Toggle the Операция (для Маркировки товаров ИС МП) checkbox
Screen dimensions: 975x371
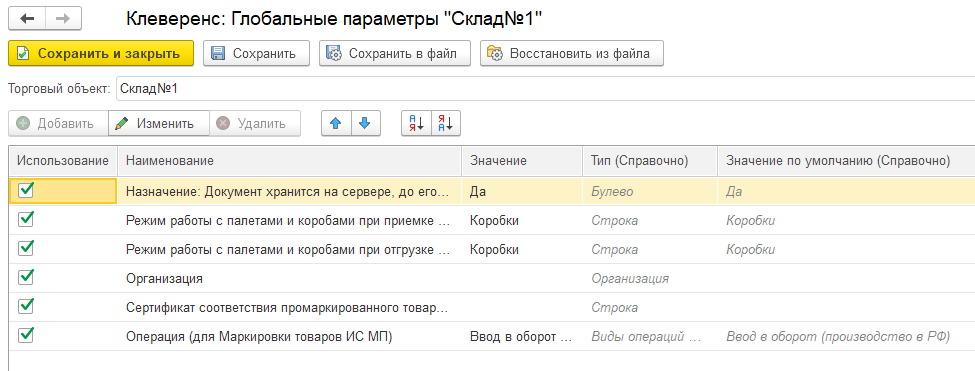pyautogui.click(x=26, y=335)
